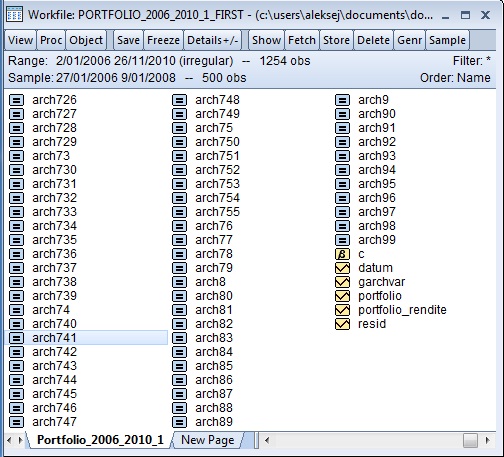
Task: Select the arch751 object name
Action: pos(217,156)
